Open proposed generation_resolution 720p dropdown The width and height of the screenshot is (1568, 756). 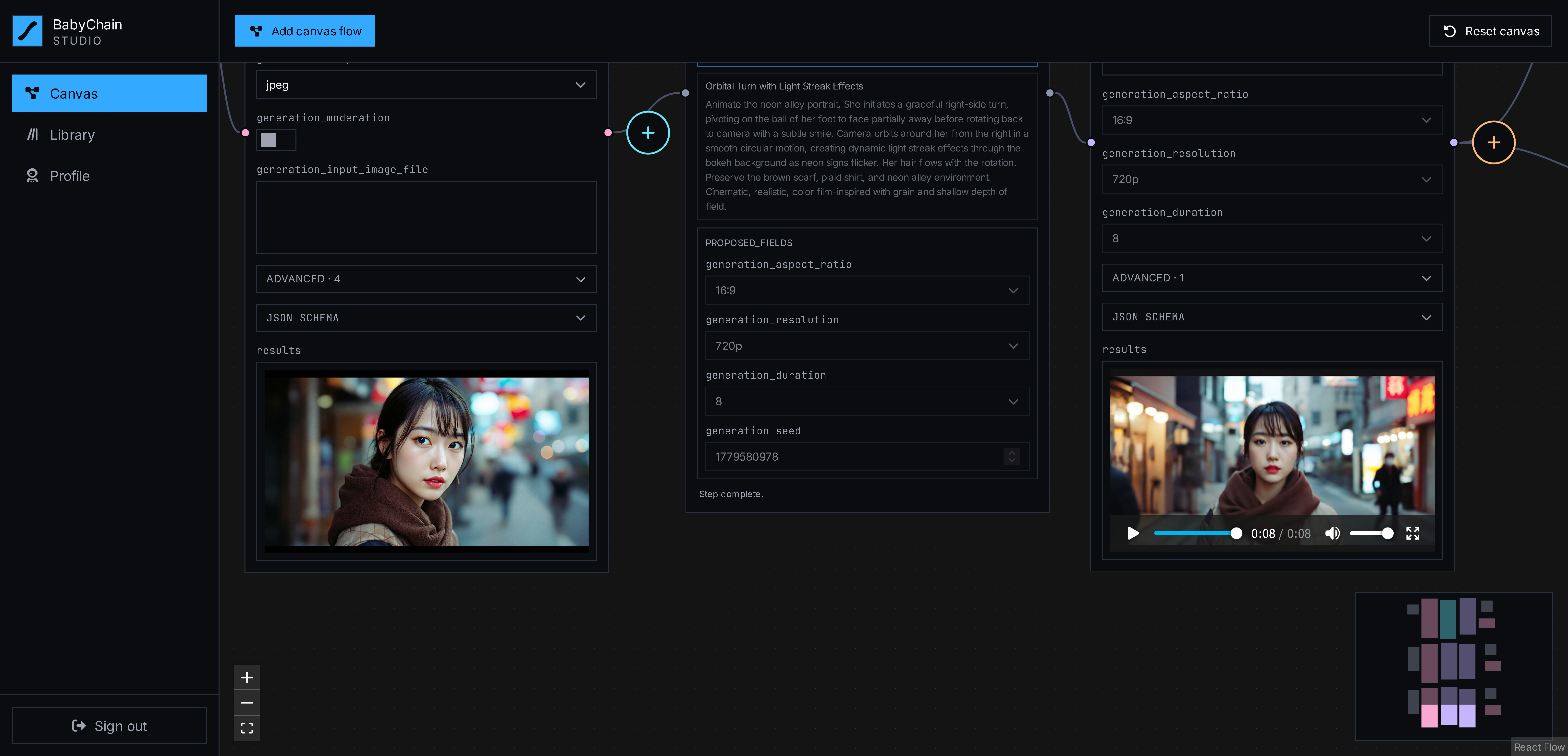coord(867,346)
